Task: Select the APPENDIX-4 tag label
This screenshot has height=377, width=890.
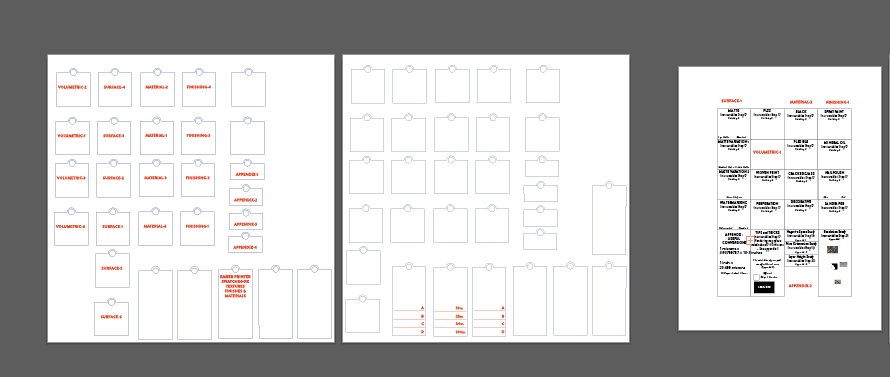Action: tap(245, 248)
